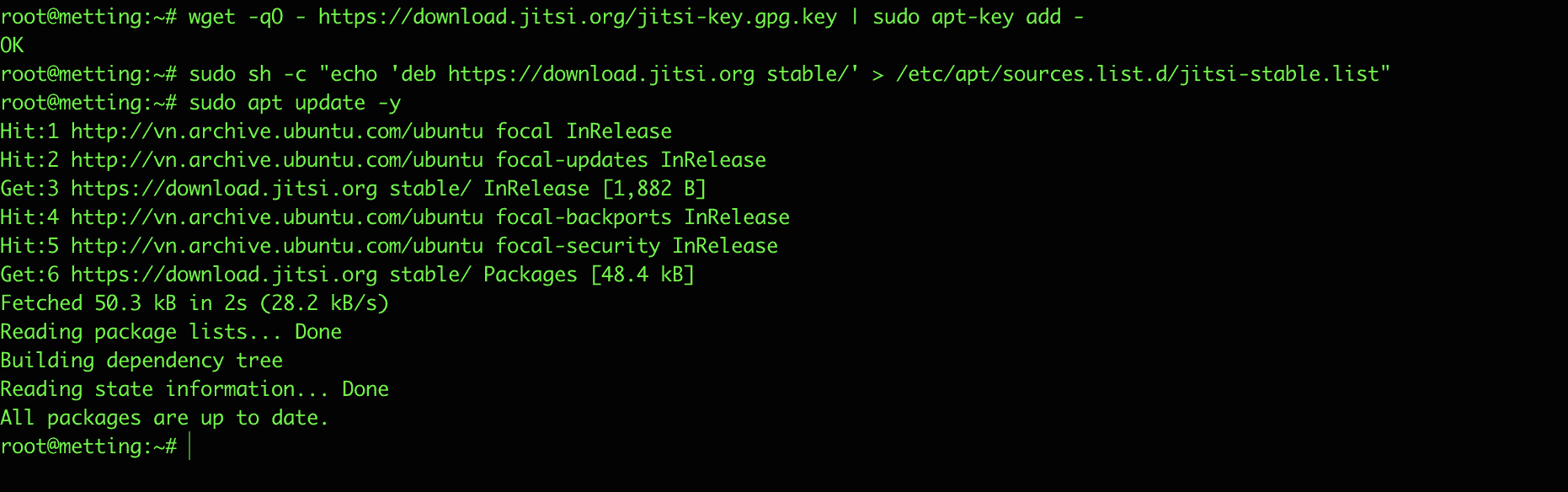
Task: Click the 'sudo apt update -y' command
Action: (x=295, y=103)
